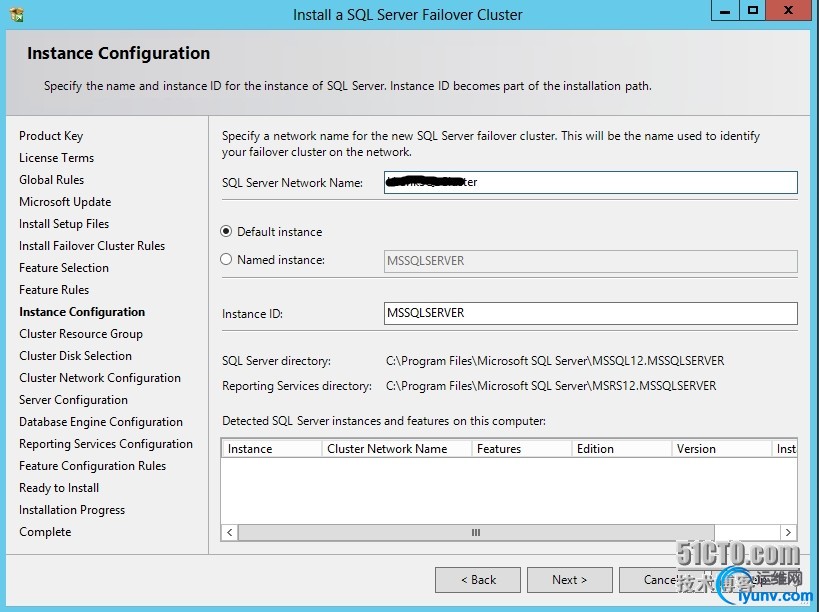
Task: Select the Default instance radio button
Action: click(226, 231)
